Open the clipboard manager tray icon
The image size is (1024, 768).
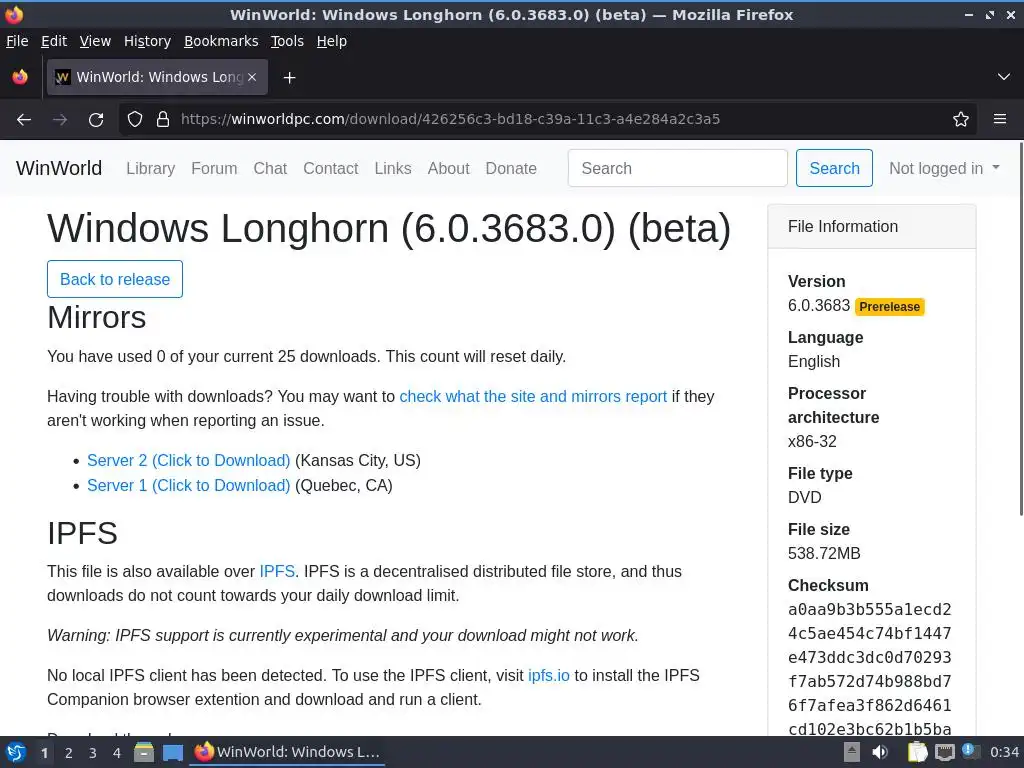coord(918,752)
